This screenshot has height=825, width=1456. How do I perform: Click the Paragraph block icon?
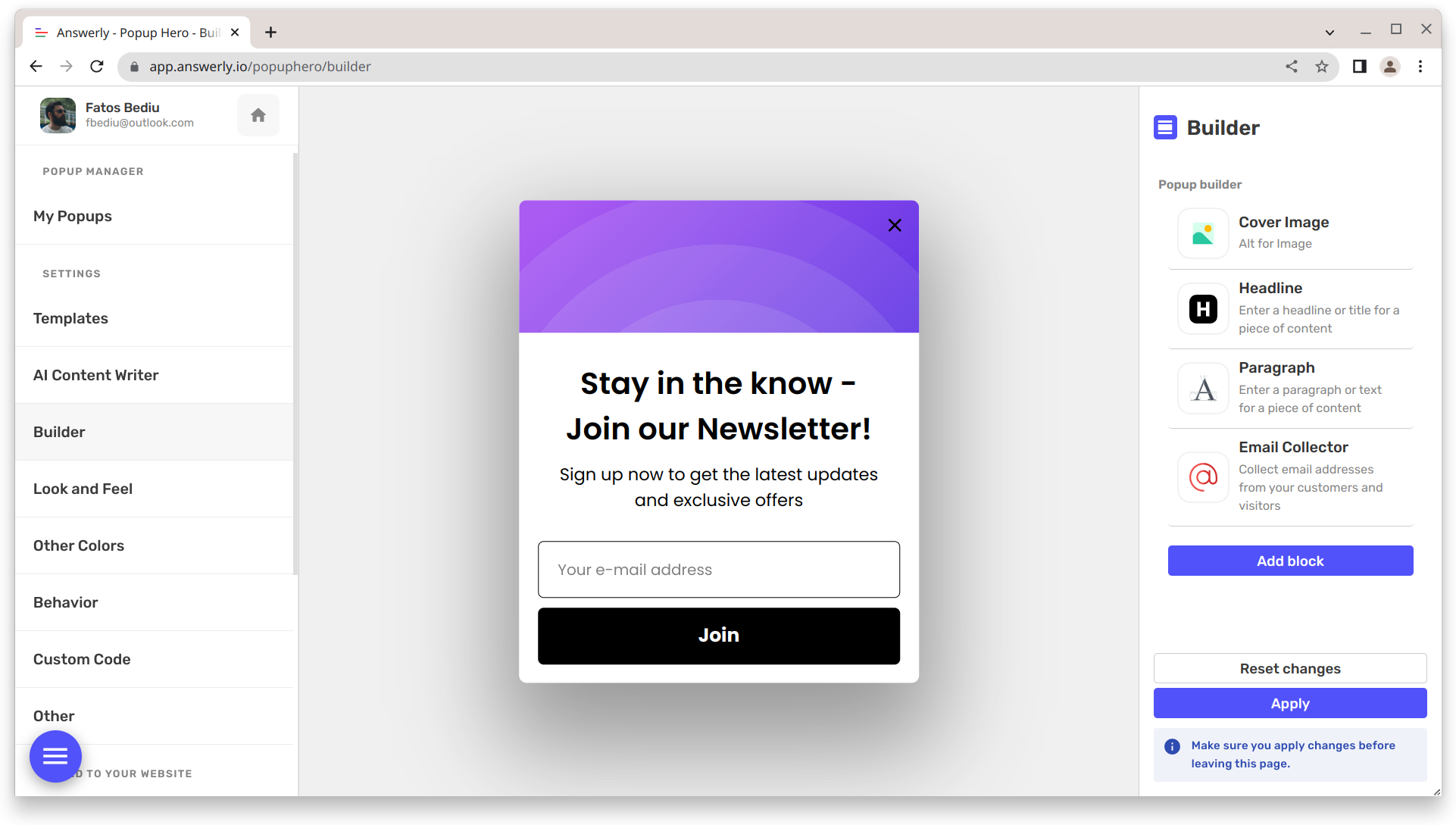1203,387
